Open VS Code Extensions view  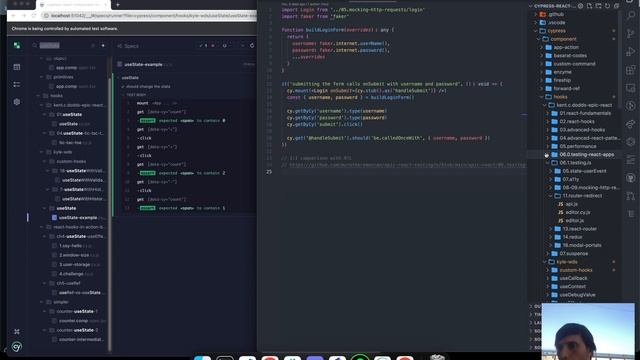pos(631,70)
